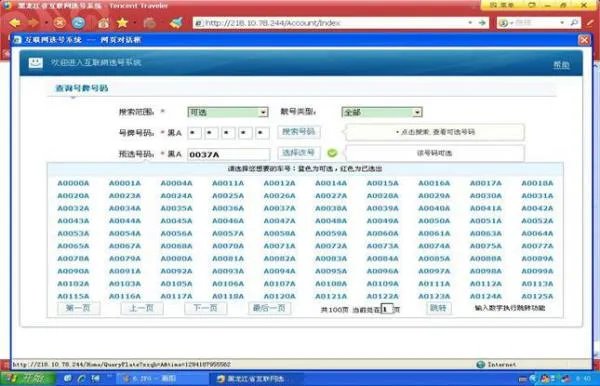600x386 pixels.
Task: Click the first quick launch icon beside Start
Action: pyautogui.click(x=68, y=378)
